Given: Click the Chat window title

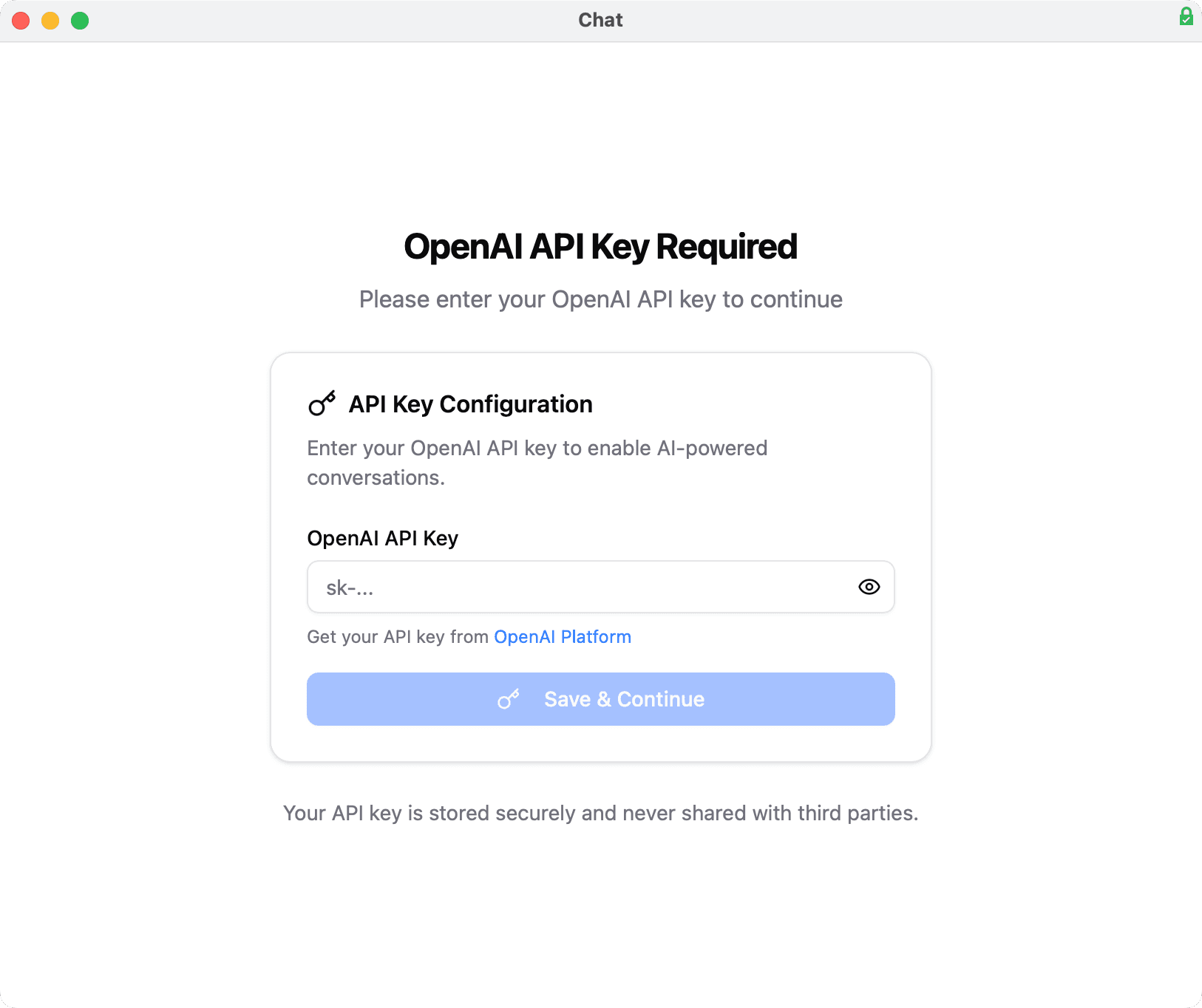Looking at the screenshot, I should tap(600, 20).
